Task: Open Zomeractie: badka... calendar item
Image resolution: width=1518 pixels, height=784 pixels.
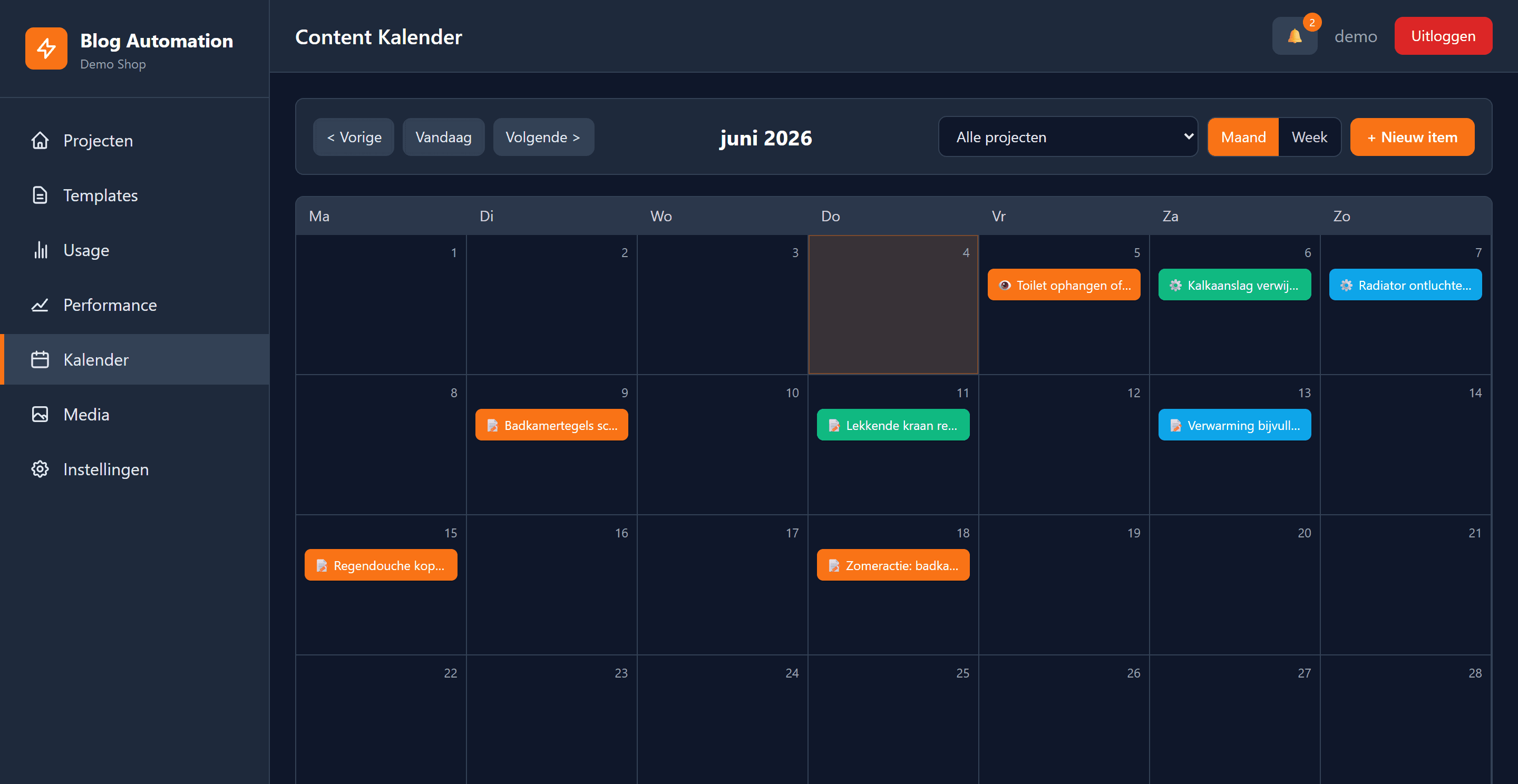Action: tap(893, 565)
